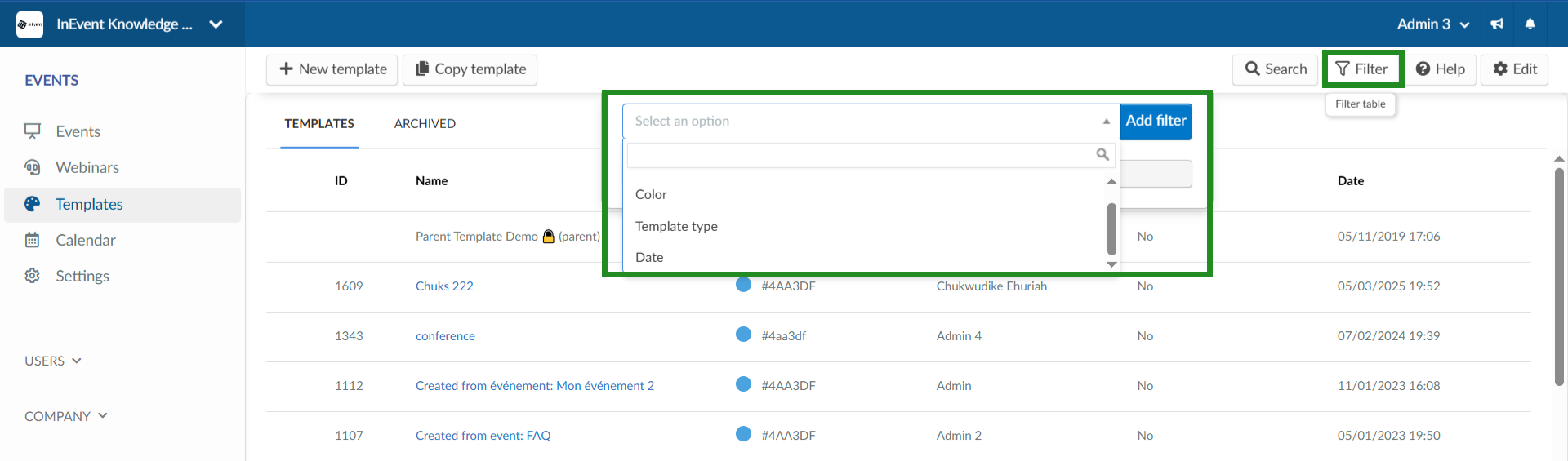Open the Select an option dropdown
1568x461 pixels.
(x=871, y=121)
